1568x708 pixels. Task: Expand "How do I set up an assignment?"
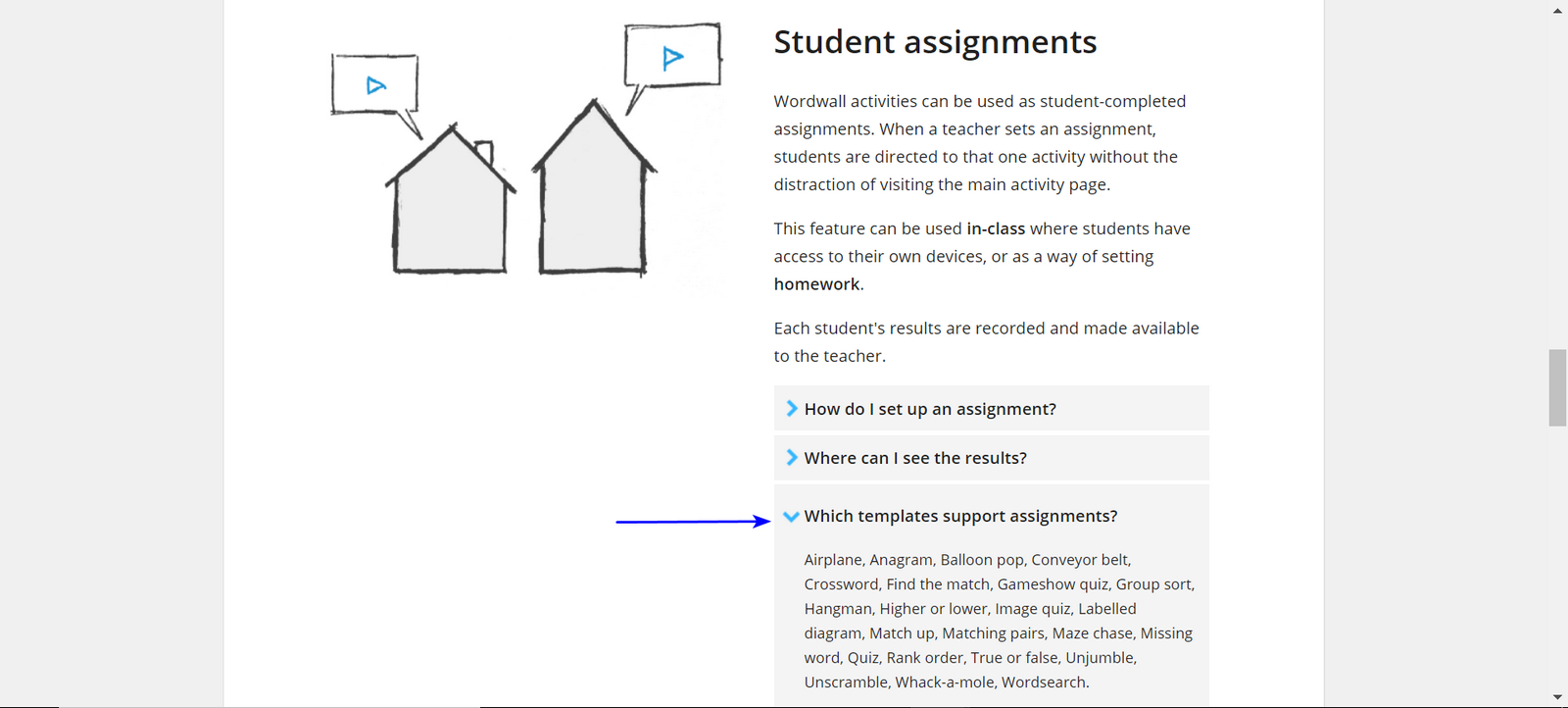pyautogui.click(x=991, y=408)
